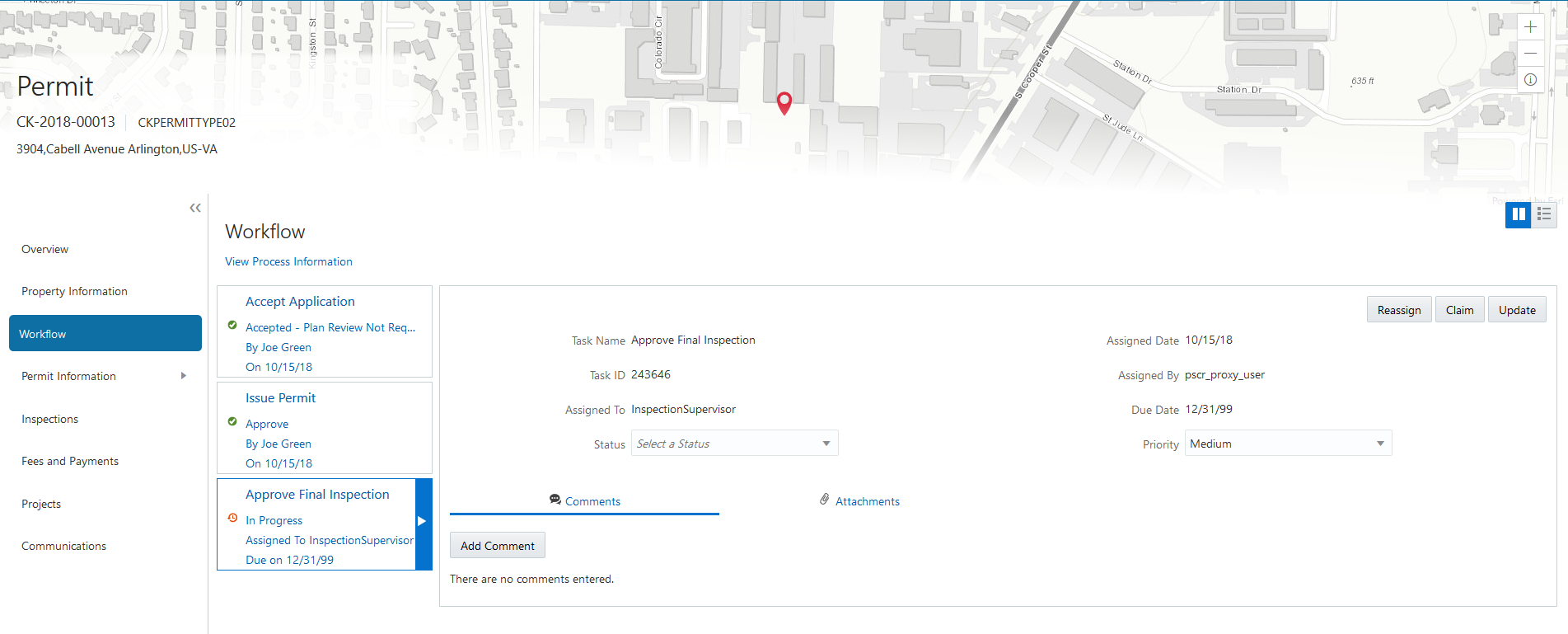This screenshot has height=634, width=1568.
Task: Go to Inspections
Action: [49, 419]
